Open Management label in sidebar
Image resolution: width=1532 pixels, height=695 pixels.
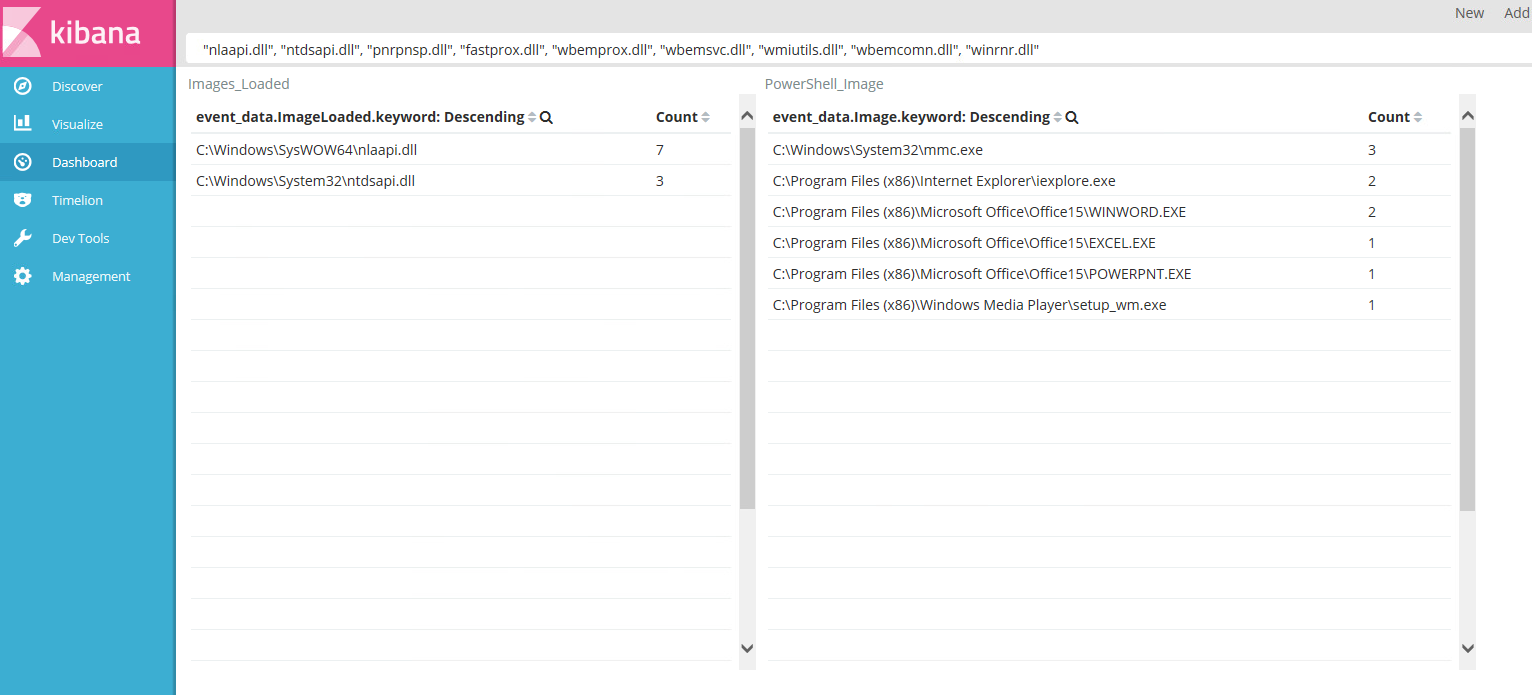click(x=91, y=276)
